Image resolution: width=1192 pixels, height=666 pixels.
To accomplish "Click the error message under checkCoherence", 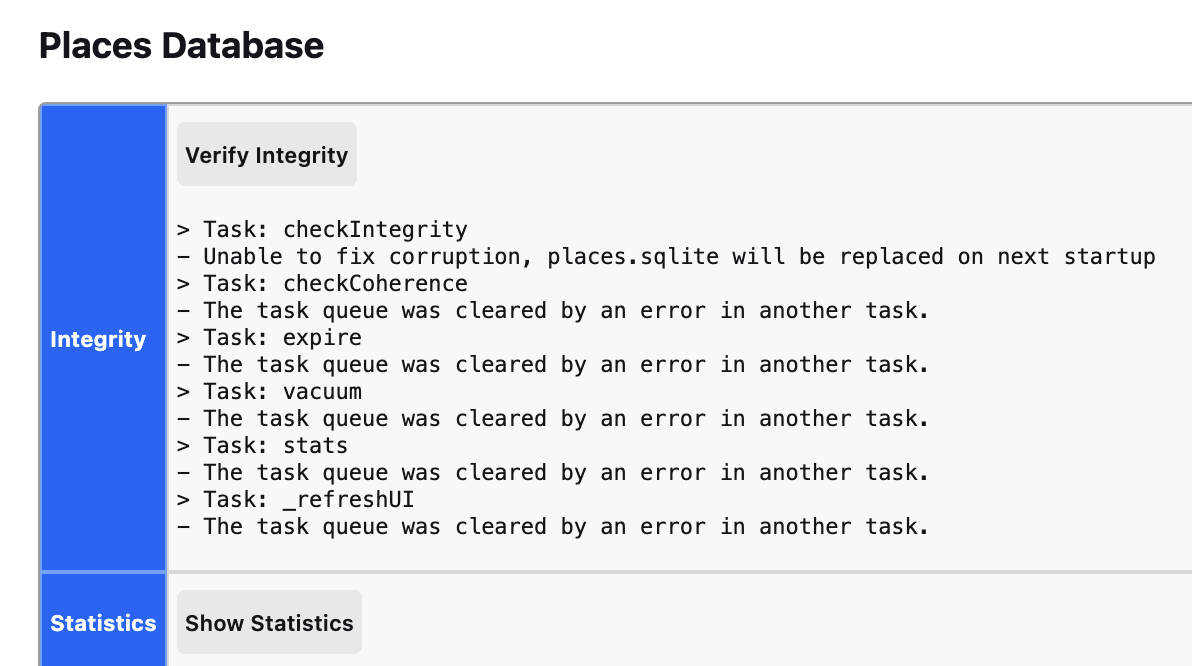I will tap(553, 311).
